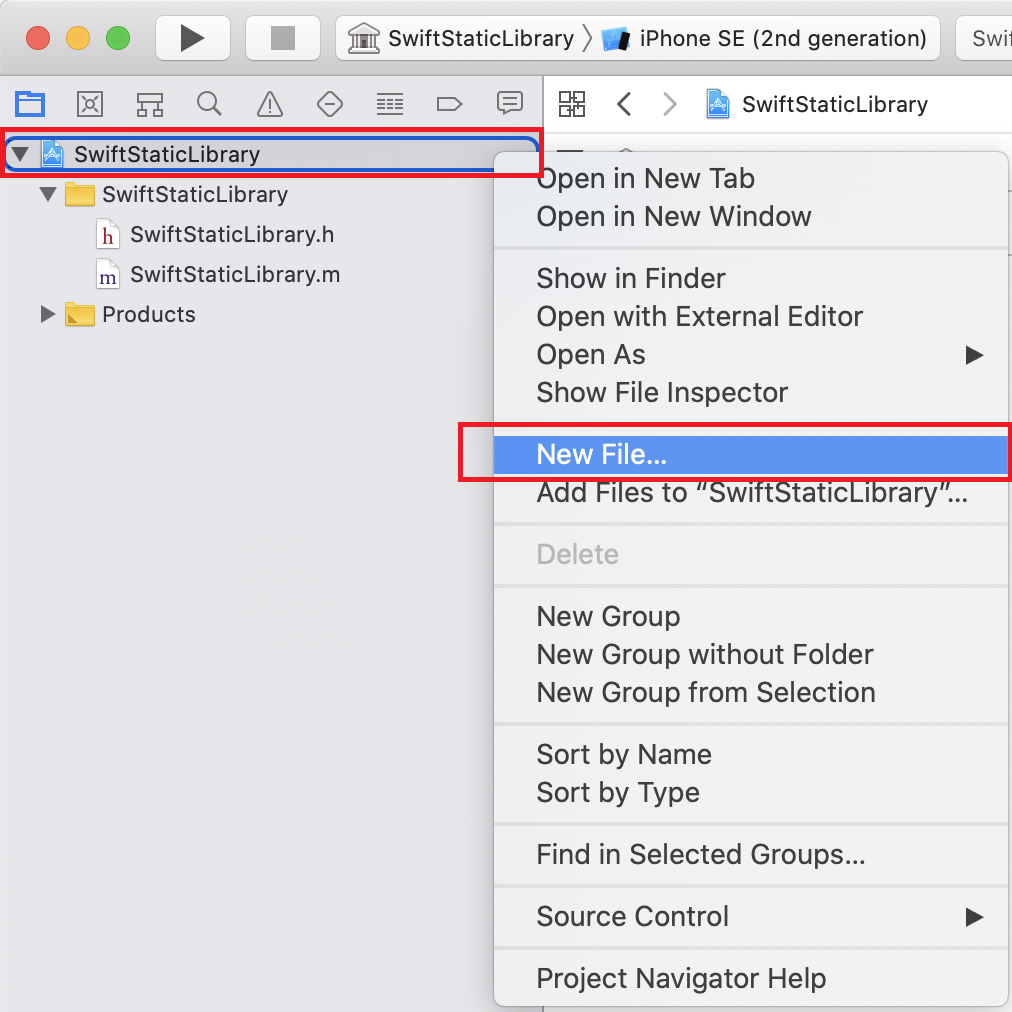The height and width of the screenshot is (1012, 1012).
Task: Collapse the SwiftStaticLibrary project root
Action: (20, 154)
